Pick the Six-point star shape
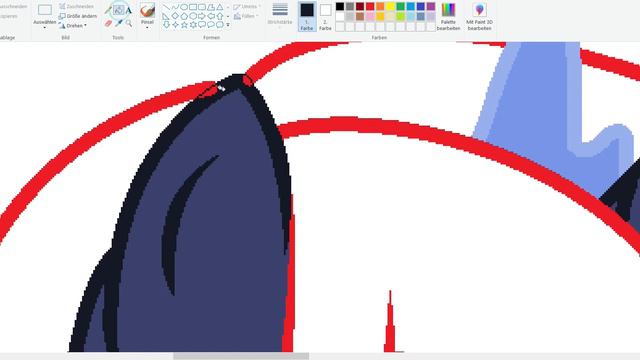This screenshot has height=360, width=640. 193,25
